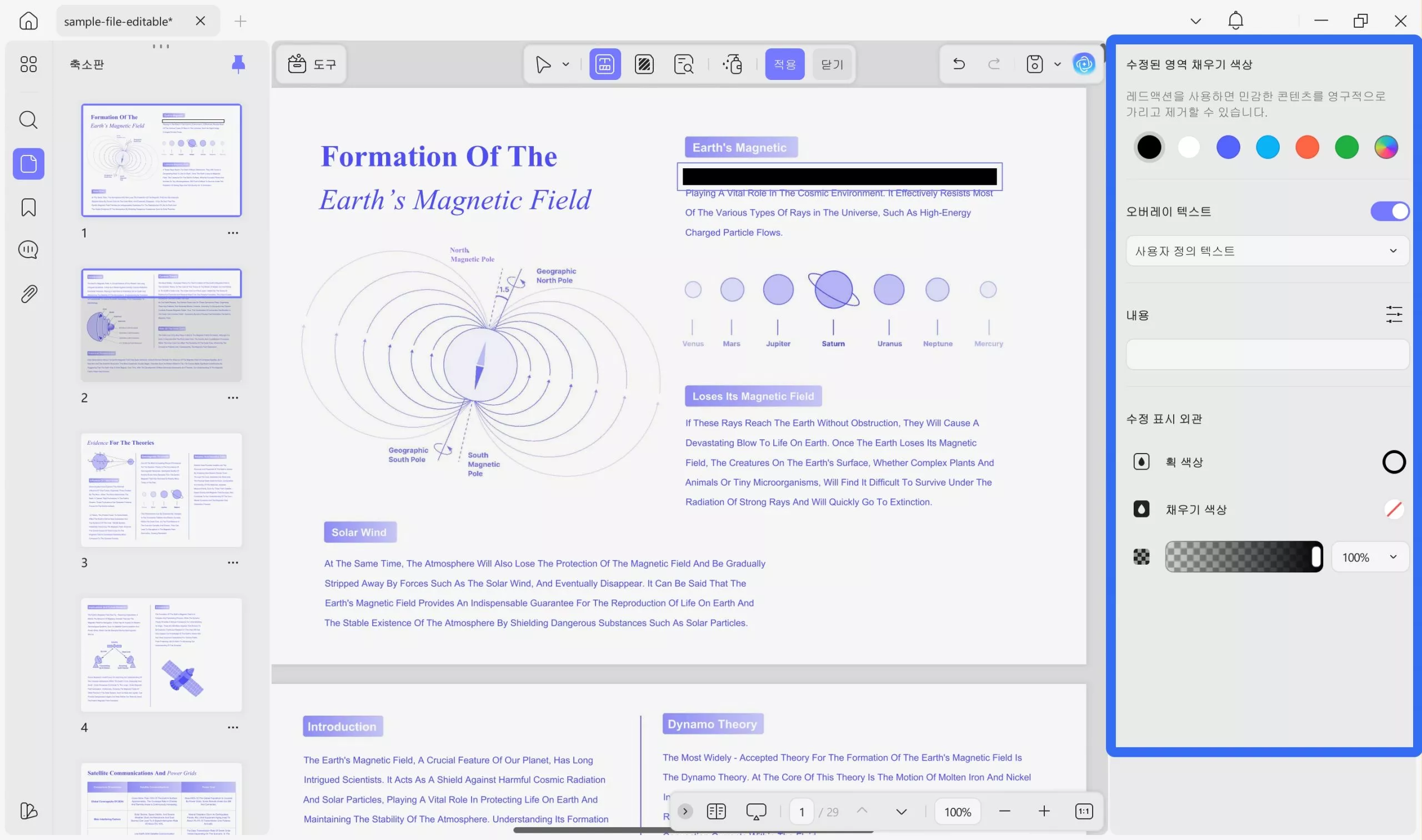Open the 100% opacity dropdown
The height and width of the screenshot is (840, 1422).
(x=1369, y=557)
